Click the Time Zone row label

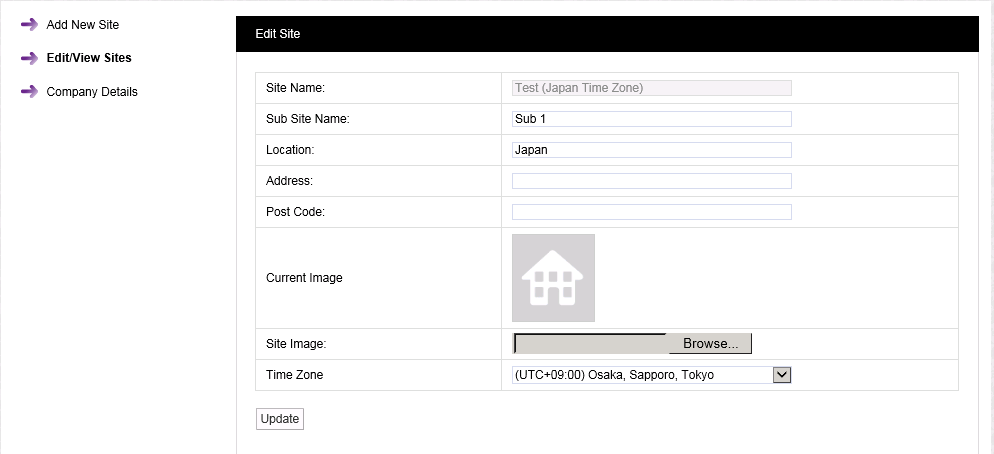pyautogui.click(x=294, y=375)
